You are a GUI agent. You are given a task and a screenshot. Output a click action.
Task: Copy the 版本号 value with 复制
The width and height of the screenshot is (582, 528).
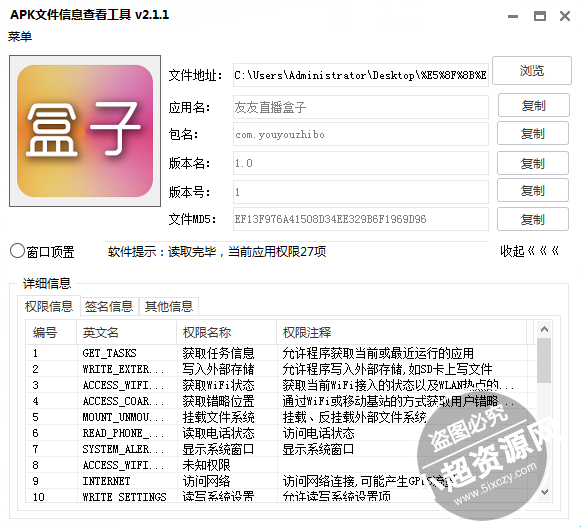[x=533, y=191]
